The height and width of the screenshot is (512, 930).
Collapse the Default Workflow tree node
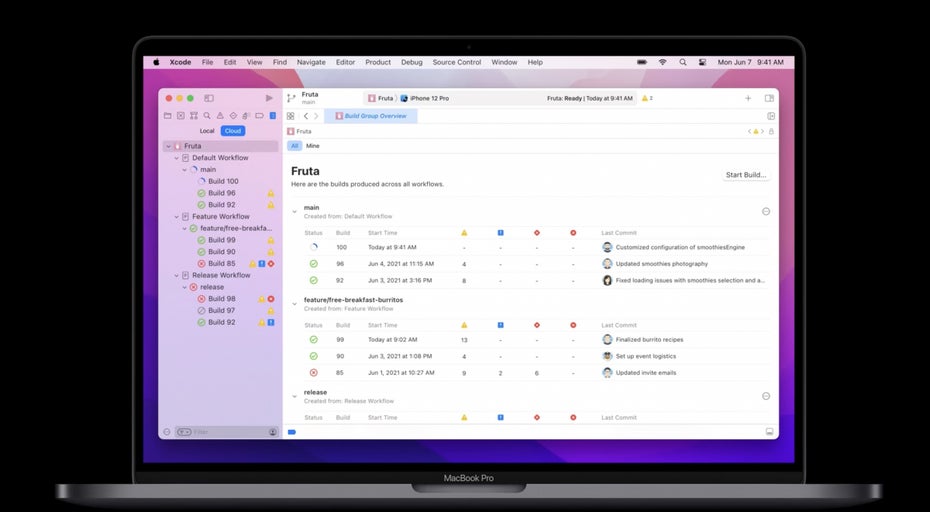pos(176,158)
